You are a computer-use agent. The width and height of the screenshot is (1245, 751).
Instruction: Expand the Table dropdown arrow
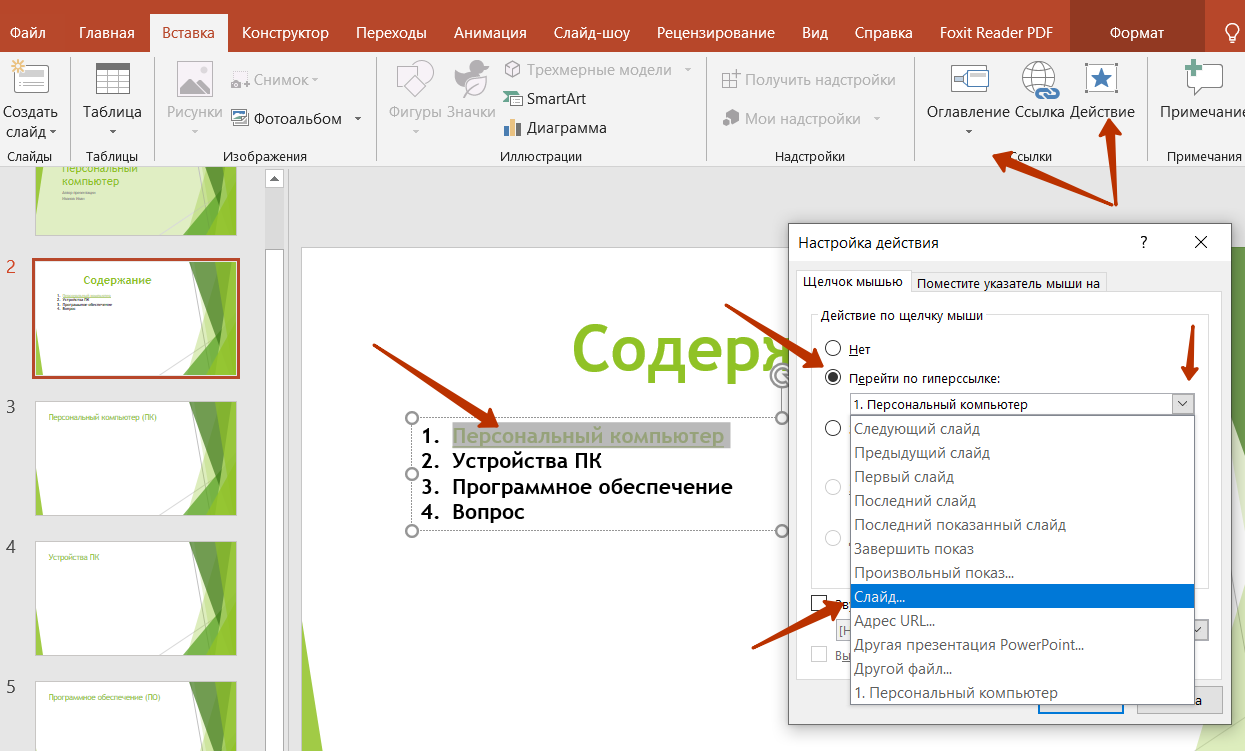[112, 132]
